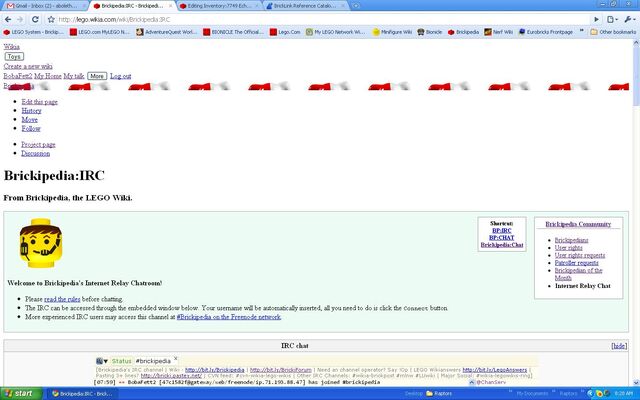
Task: Follow this page via Follow link
Action: (x=31, y=129)
